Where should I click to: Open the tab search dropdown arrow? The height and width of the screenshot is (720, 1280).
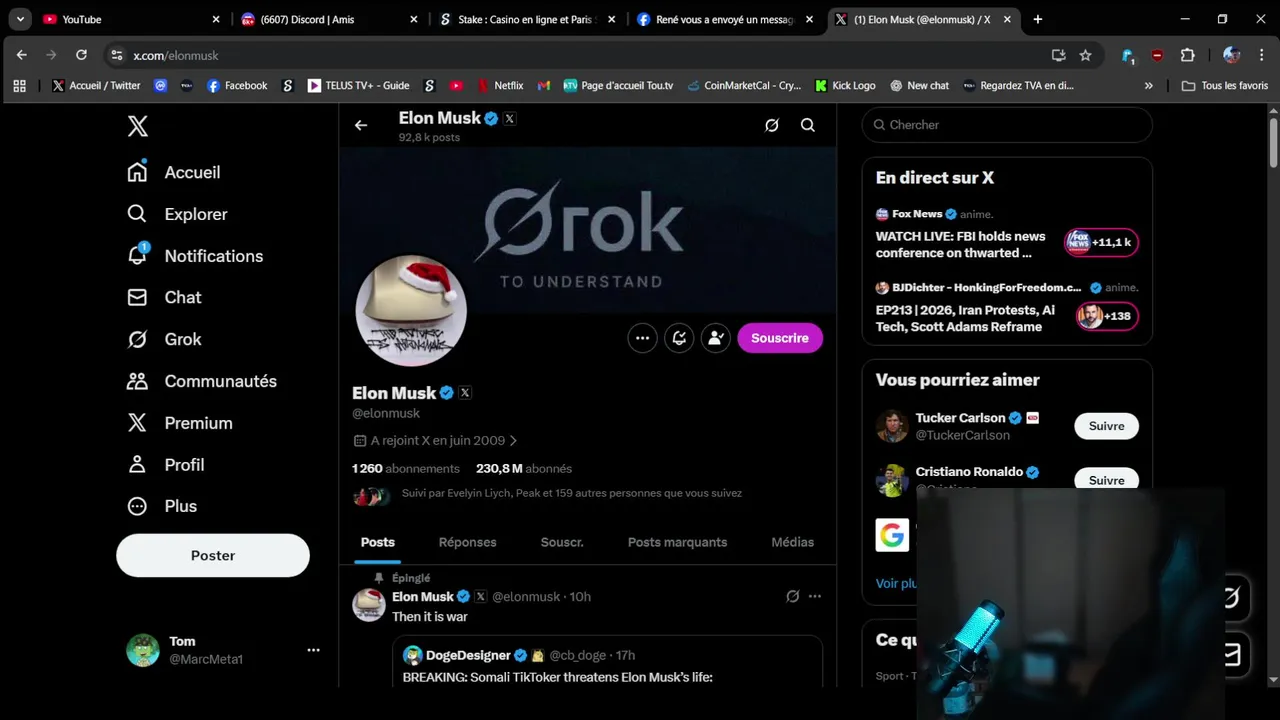(20, 19)
